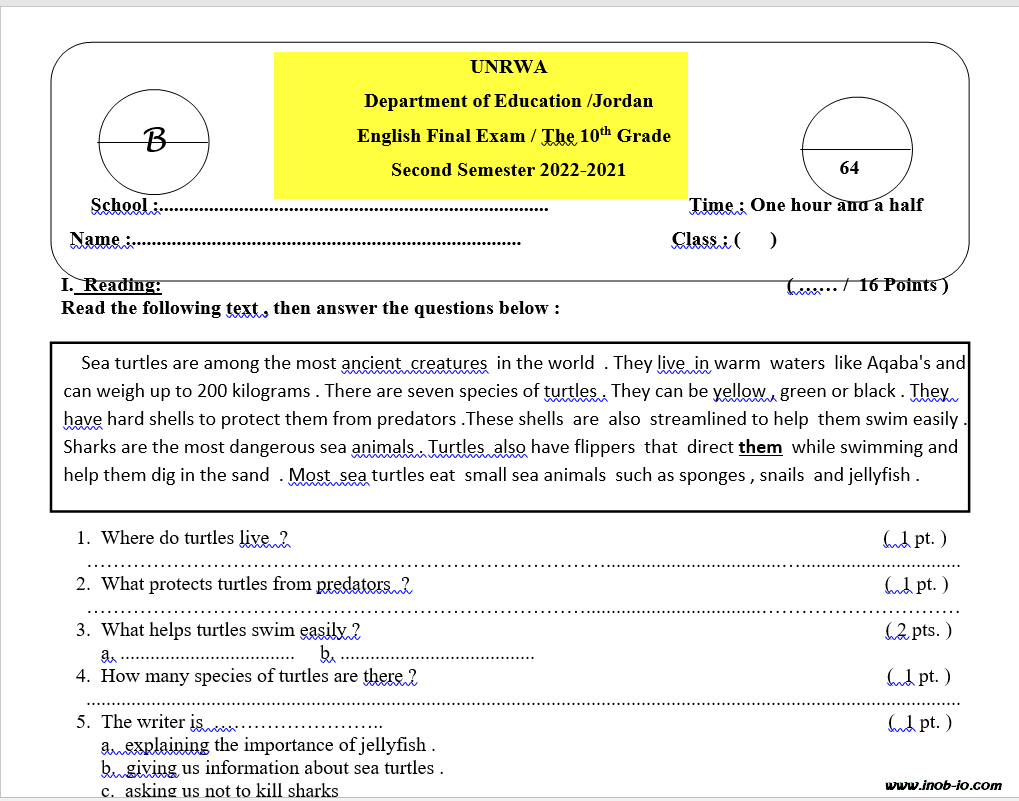
Task: Click the answer line under question 4
Action: [x=523, y=701]
